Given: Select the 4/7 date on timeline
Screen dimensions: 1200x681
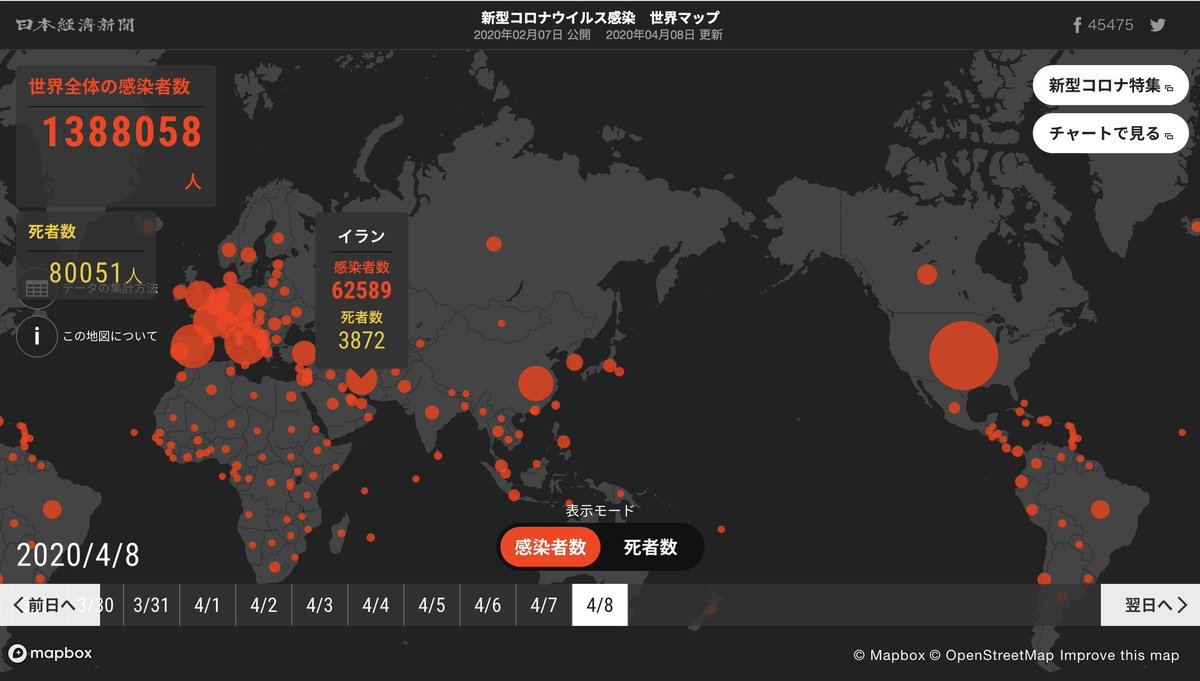Looking at the screenshot, I should 544,605.
